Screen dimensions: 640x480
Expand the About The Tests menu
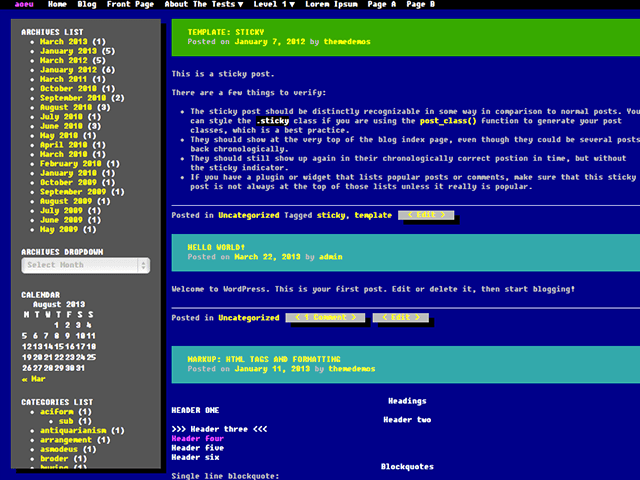point(204,4)
